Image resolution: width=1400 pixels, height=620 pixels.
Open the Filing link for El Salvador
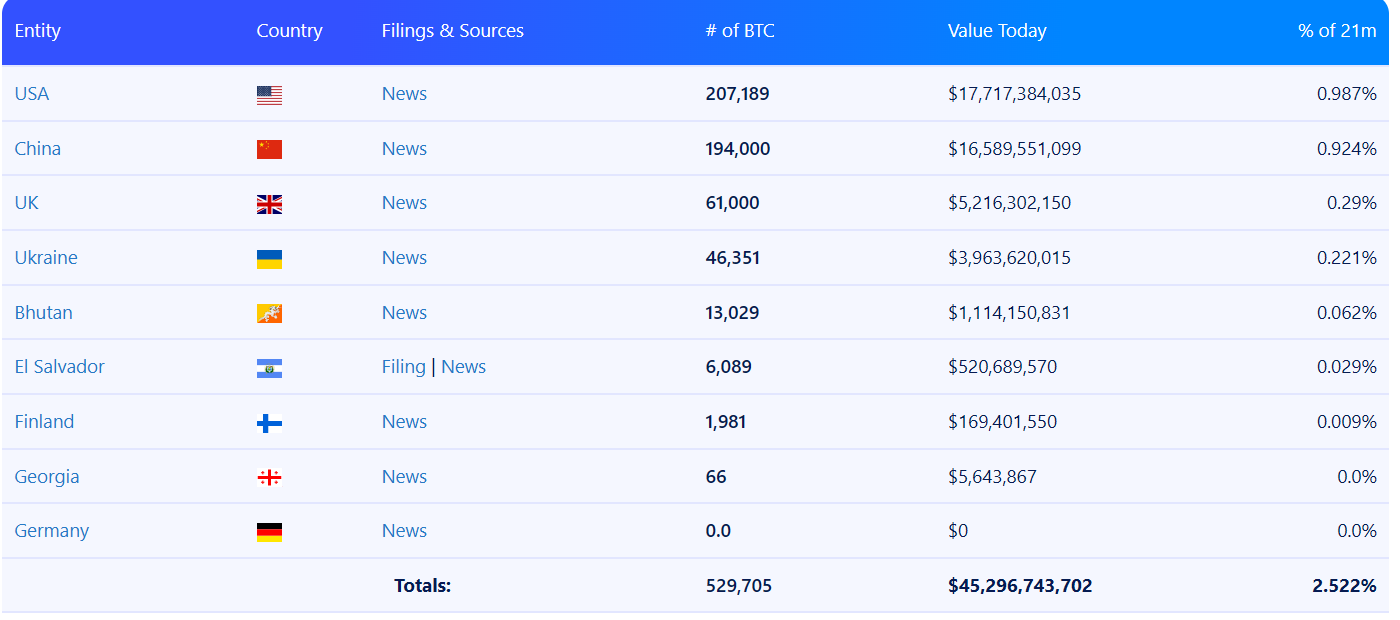(x=403, y=367)
